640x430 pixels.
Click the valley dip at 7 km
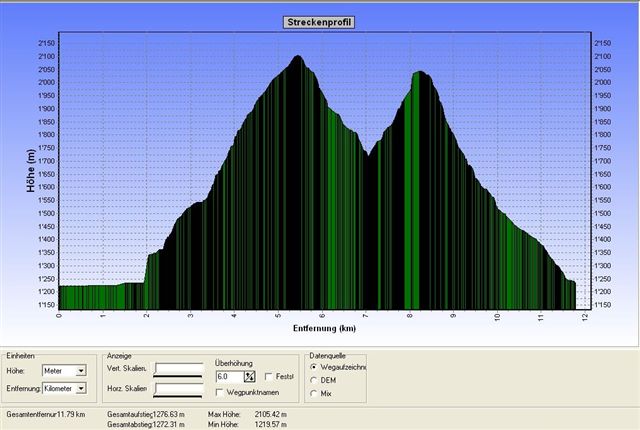(x=368, y=155)
